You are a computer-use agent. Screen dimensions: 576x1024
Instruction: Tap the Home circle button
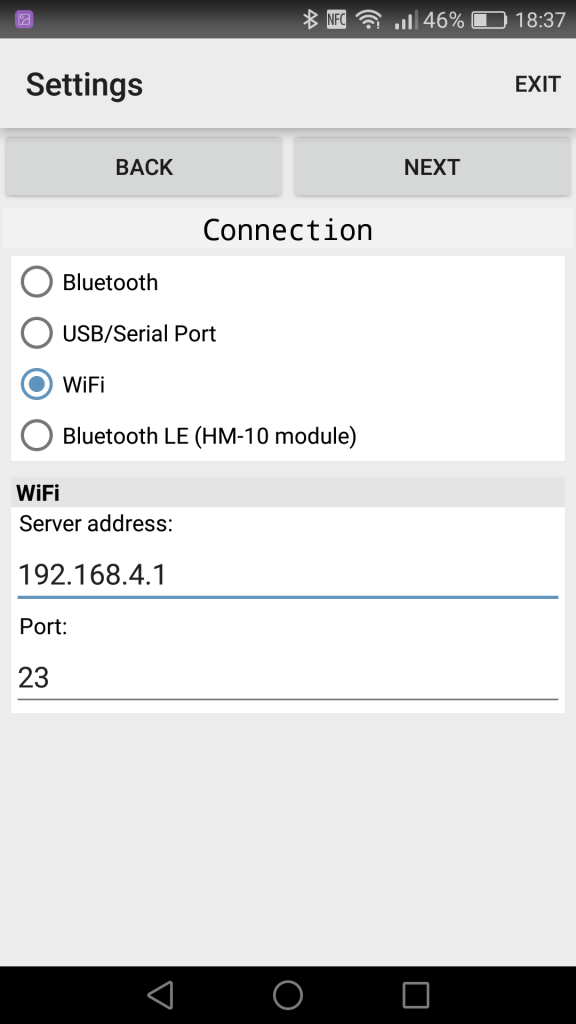click(x=287, y=994)
